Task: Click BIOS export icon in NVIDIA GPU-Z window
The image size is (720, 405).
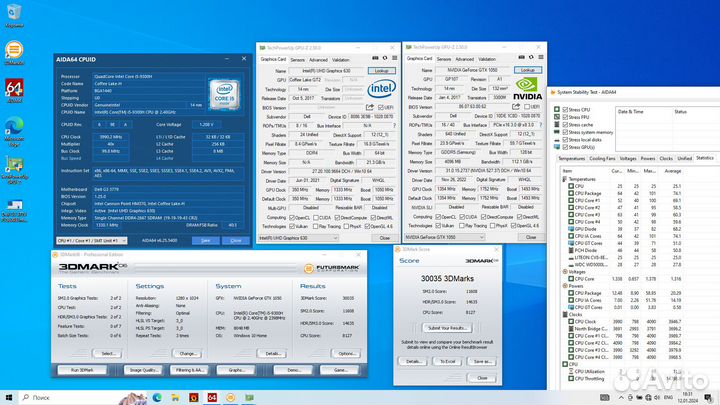Action: click(x=516, y=107)
